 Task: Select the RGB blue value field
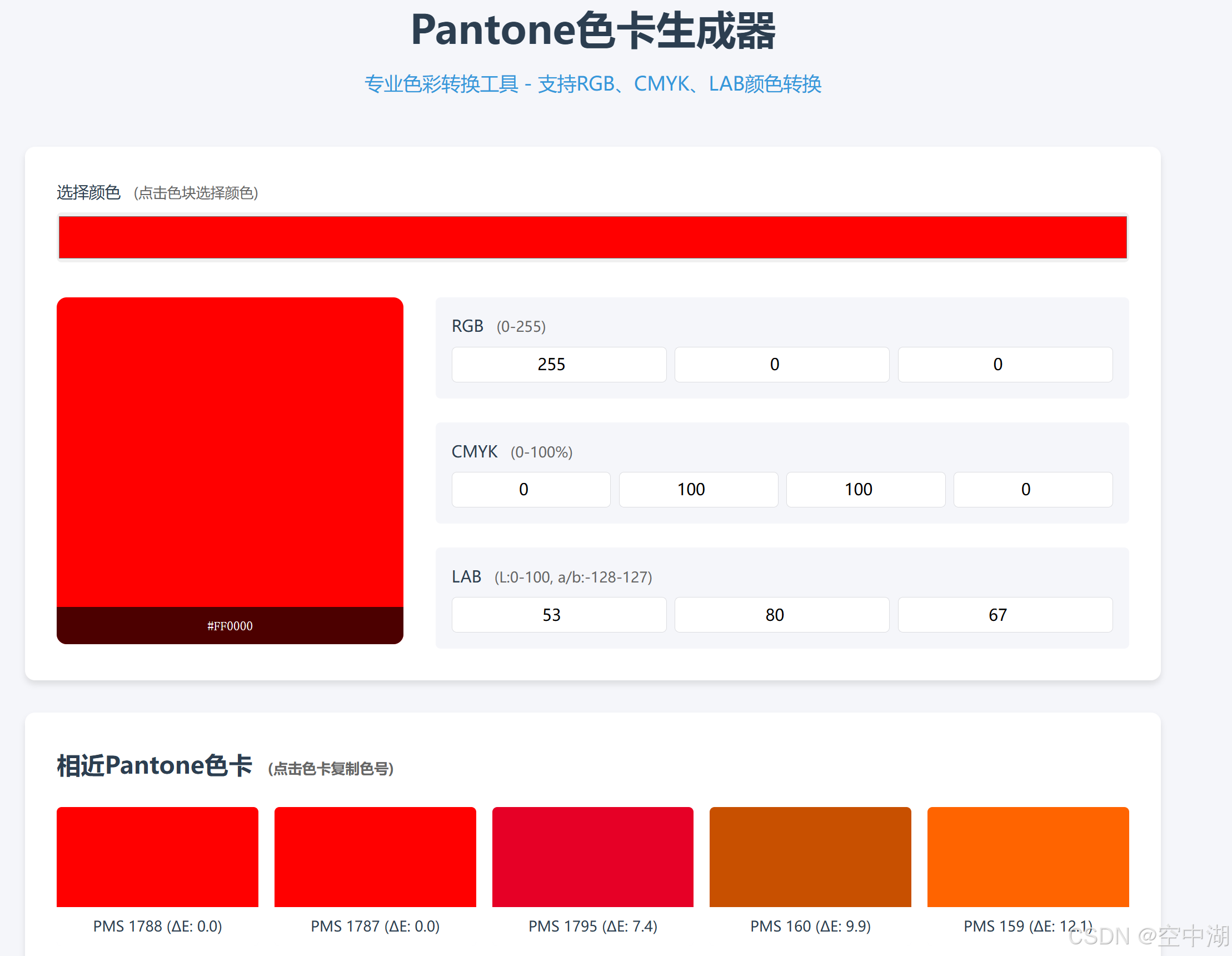click(1005, 365)
